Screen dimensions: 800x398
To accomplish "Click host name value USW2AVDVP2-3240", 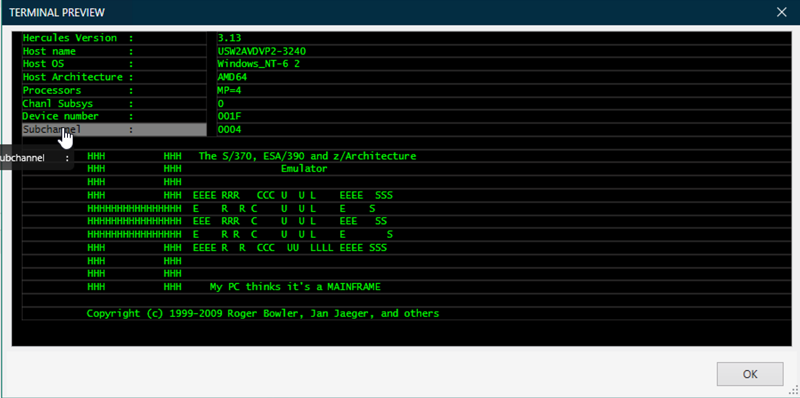I will pos(261,51).
